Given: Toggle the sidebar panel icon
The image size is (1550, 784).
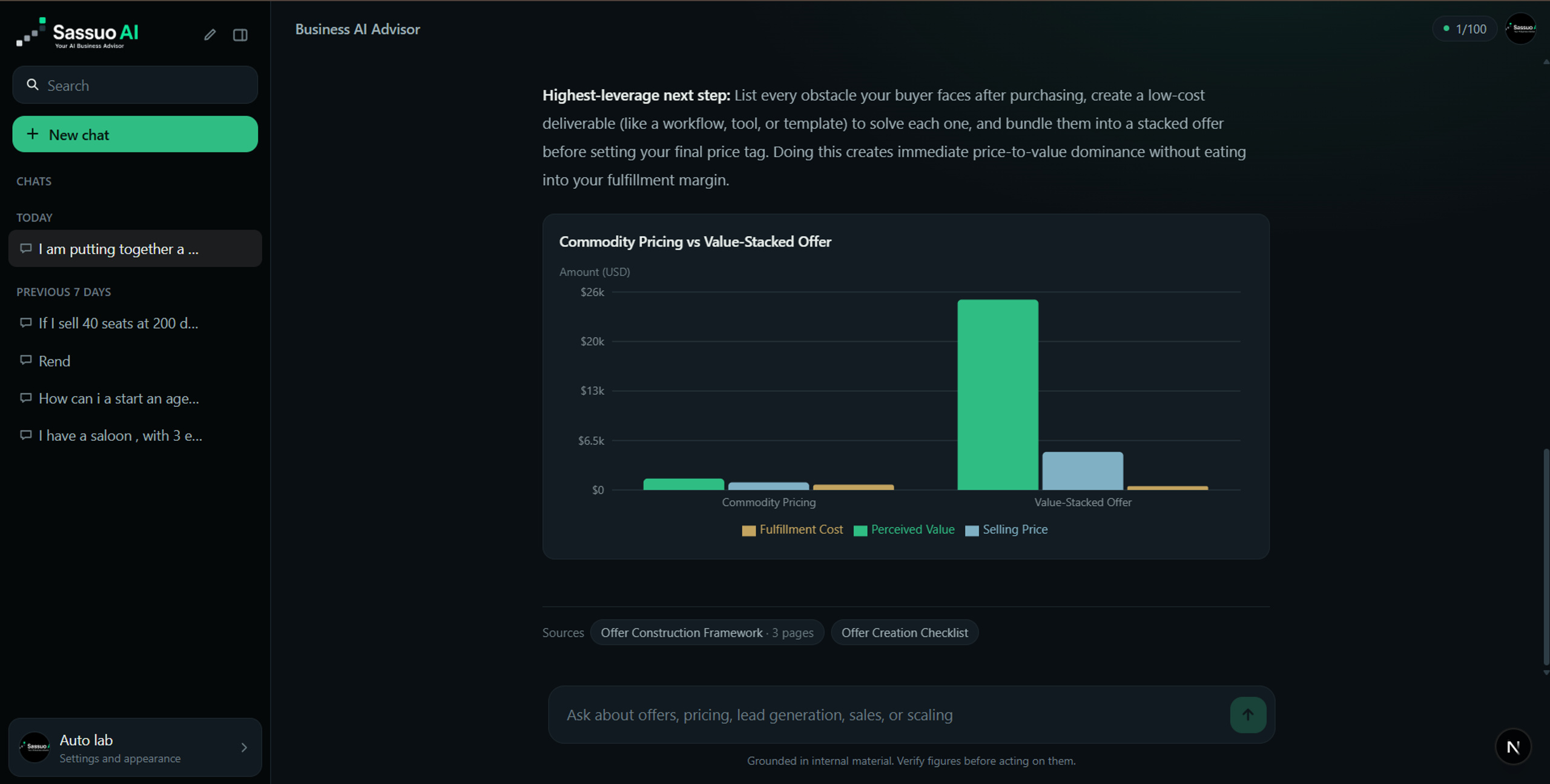Looking at the screenshot, I should pyautogui.click(x=240, y=35).
